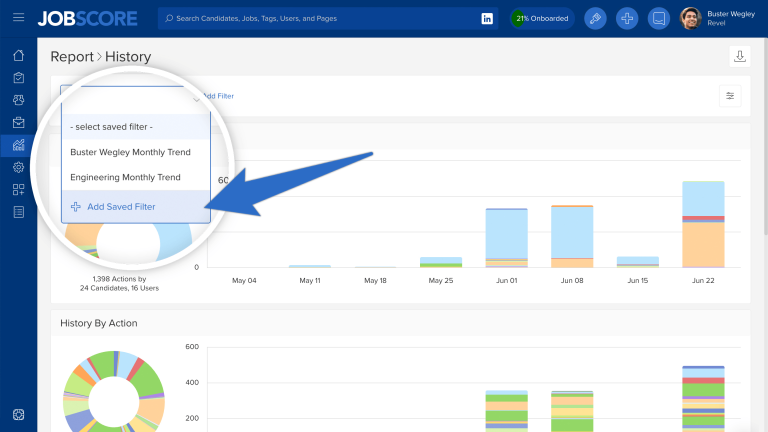The image size is (768, 432).
Task: Open the pin shortcut button in header
Action: (x=595, y=19)
